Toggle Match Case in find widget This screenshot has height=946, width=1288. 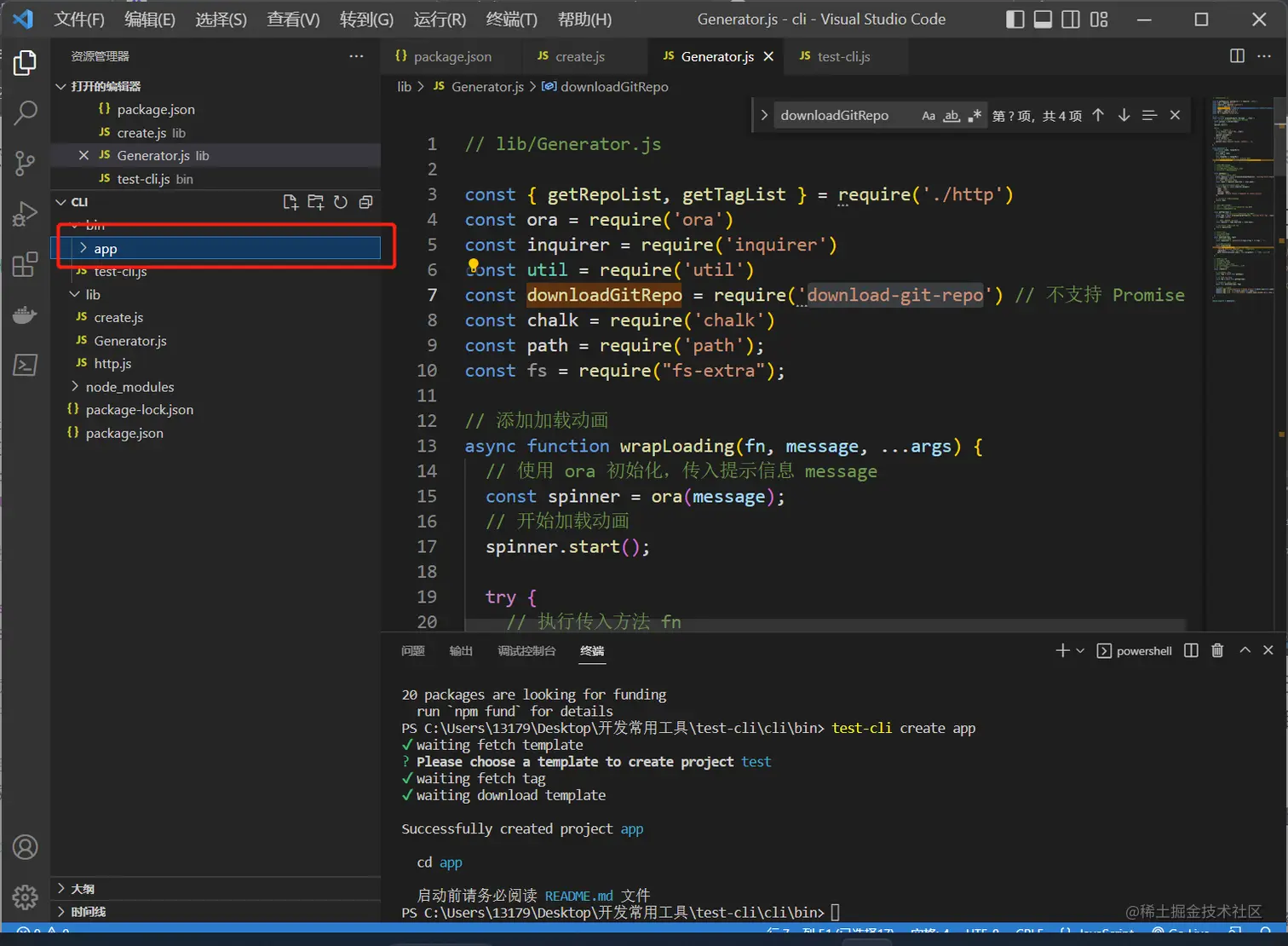point(929,116)
